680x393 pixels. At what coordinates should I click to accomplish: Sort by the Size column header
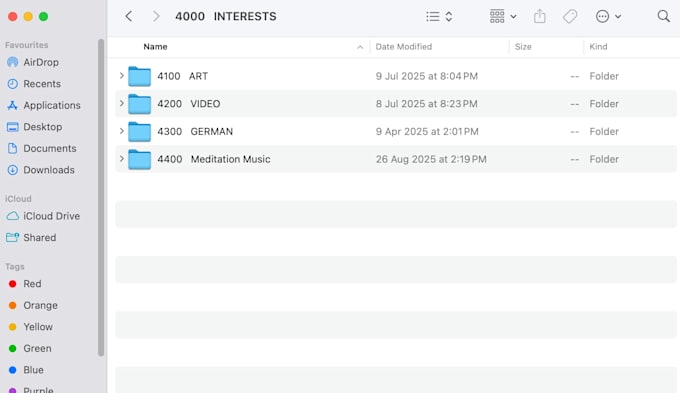pos(523,46)
